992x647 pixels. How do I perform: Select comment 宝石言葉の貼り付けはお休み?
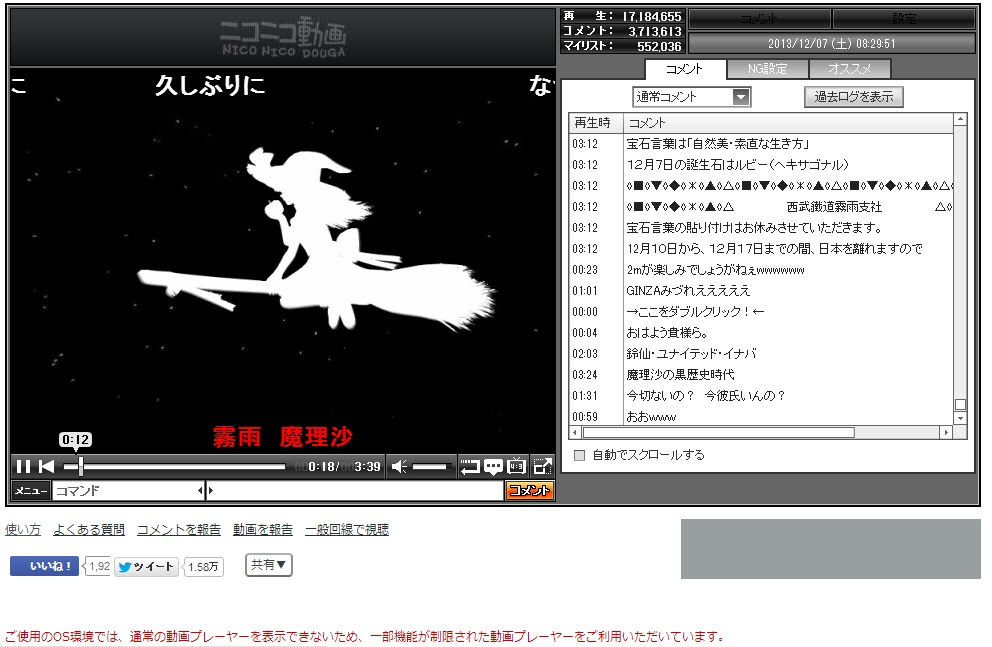761,228
